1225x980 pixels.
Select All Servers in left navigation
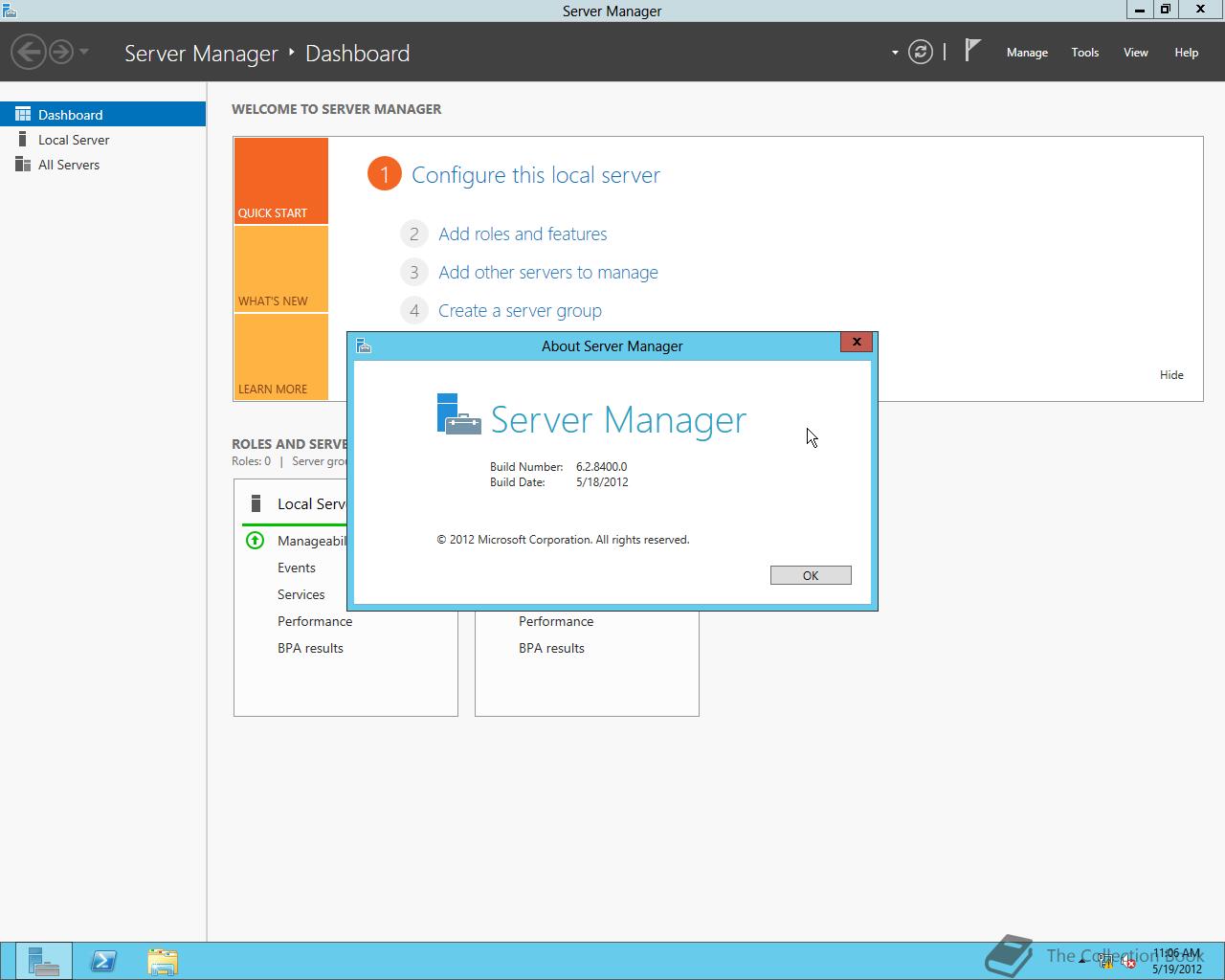click(x=102, y=165)
